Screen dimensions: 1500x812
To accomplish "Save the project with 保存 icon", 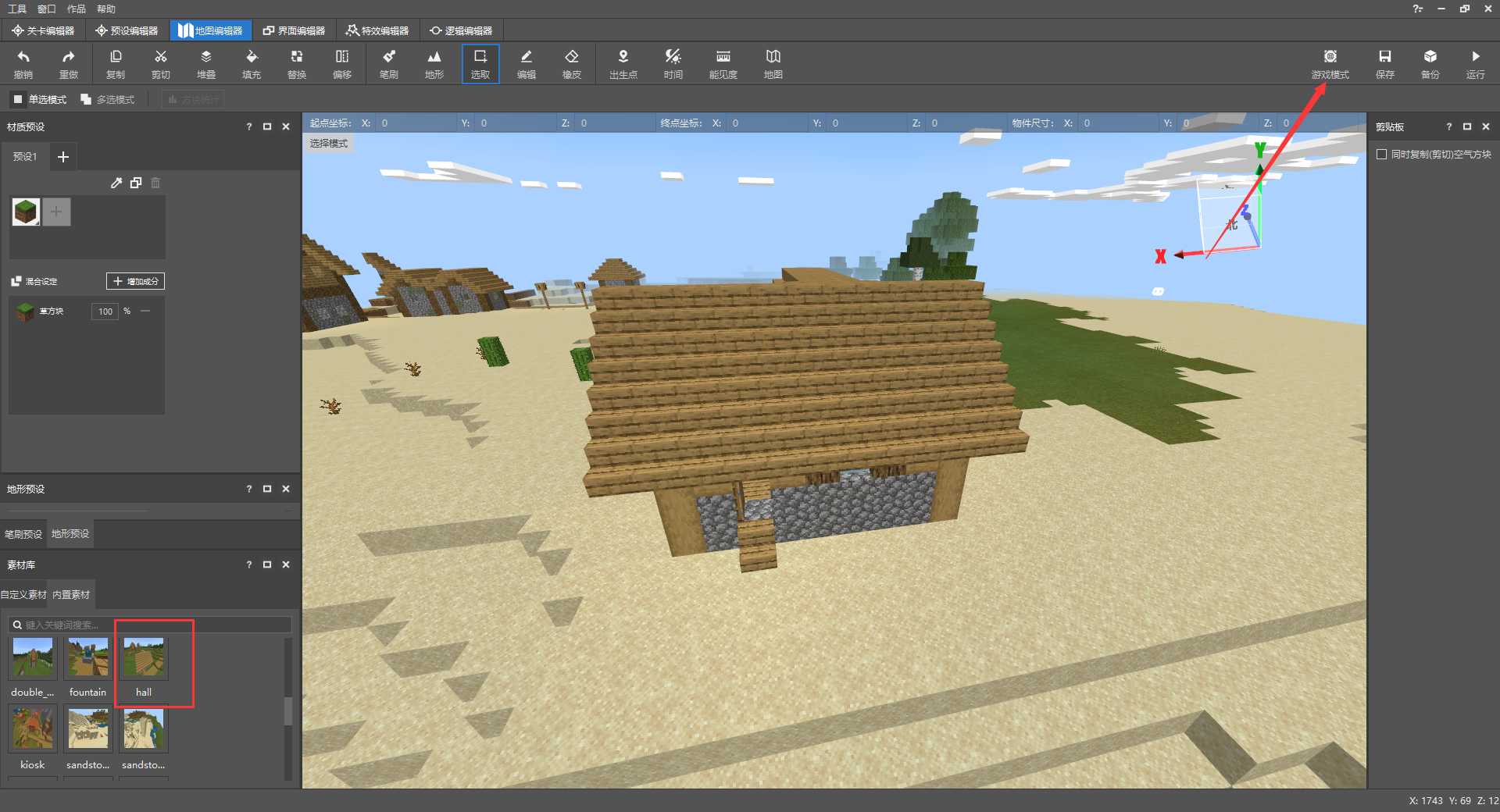I will 1385,63.
